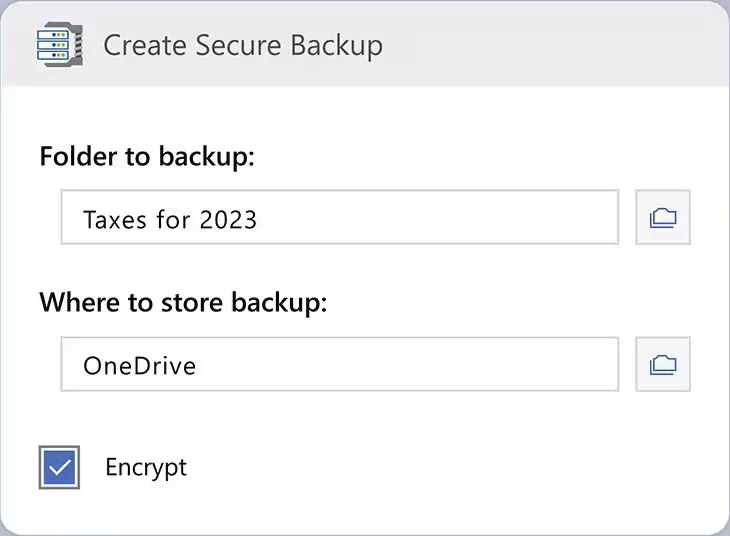Select the OneDrive text entry
The image size is (730, 536).
pyautogui.click(x=140, y=366)
